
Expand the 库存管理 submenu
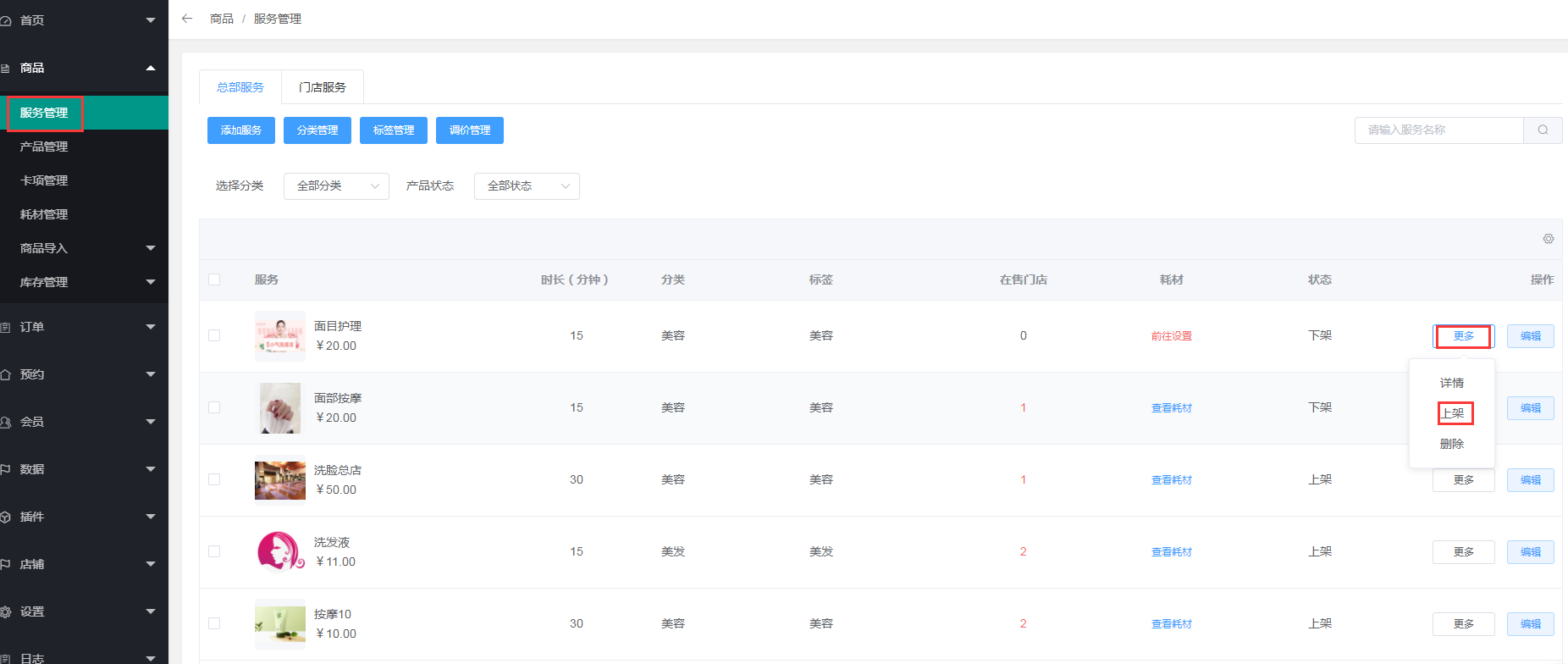[151, 282]
